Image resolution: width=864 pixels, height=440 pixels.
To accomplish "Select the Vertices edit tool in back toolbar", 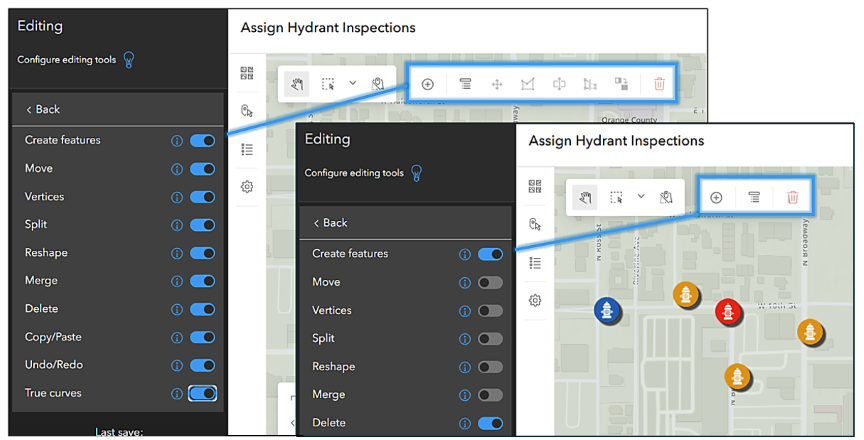I will 528,84.
